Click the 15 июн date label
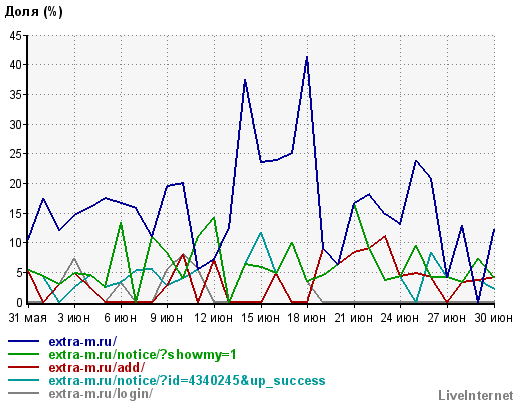The height and width of the screenshot is (405, 520). (260, 318)
